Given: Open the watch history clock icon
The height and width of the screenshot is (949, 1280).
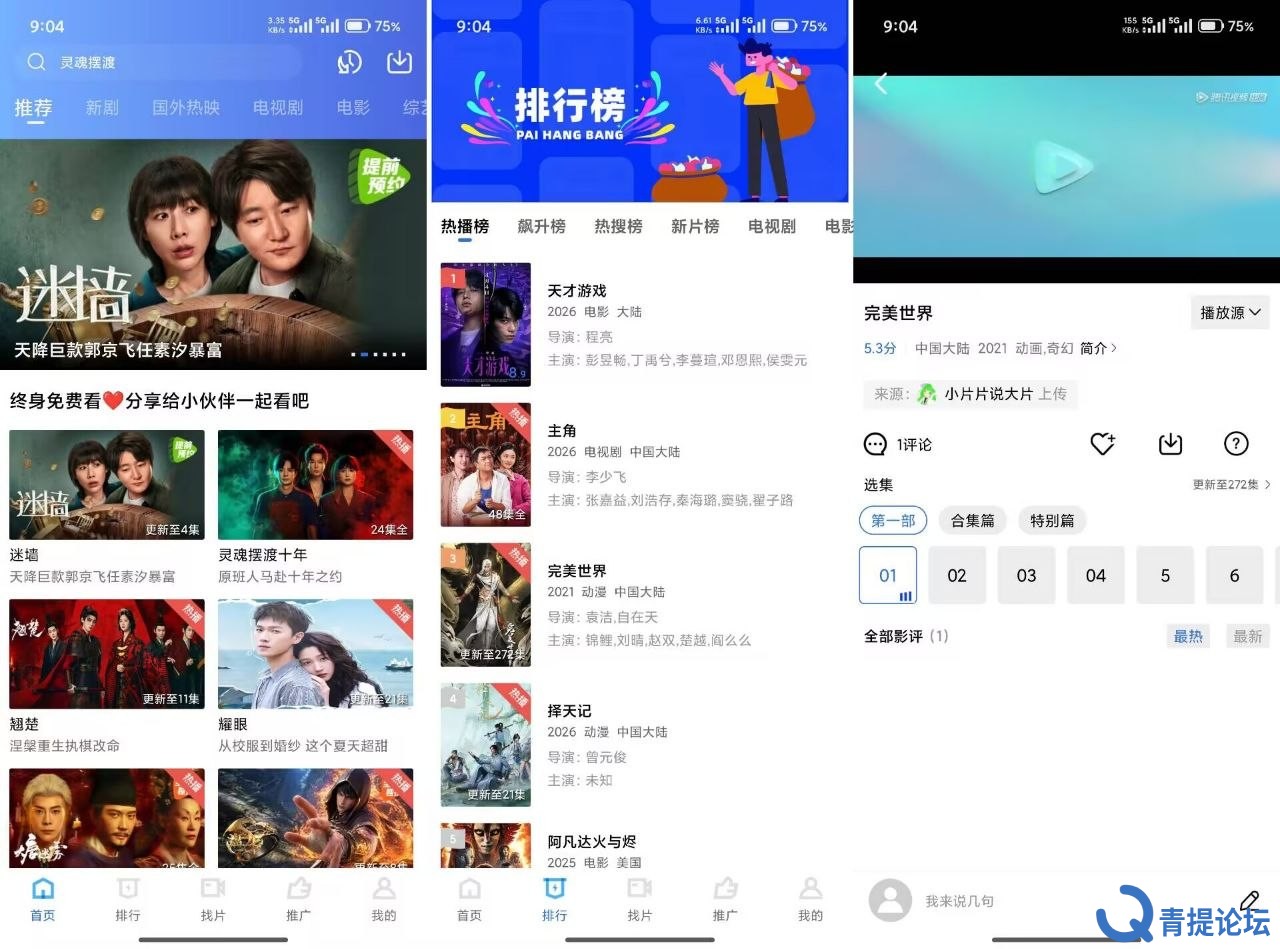Looking at the screenshot, I should (349, 62).
